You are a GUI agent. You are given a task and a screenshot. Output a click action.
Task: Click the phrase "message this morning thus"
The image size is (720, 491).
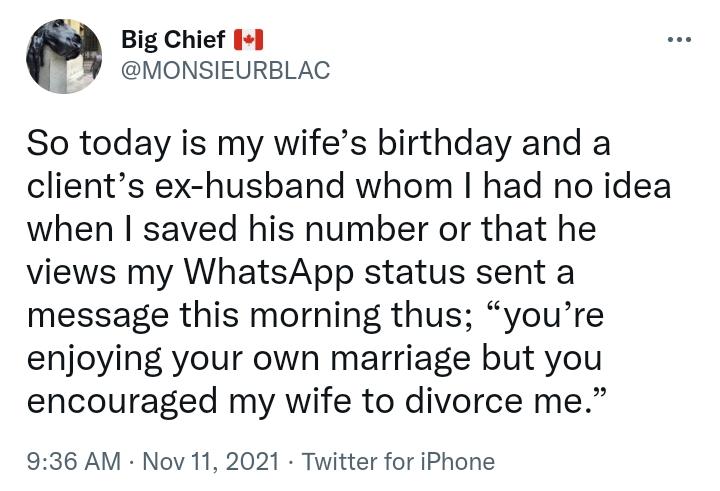click(248, 316)
